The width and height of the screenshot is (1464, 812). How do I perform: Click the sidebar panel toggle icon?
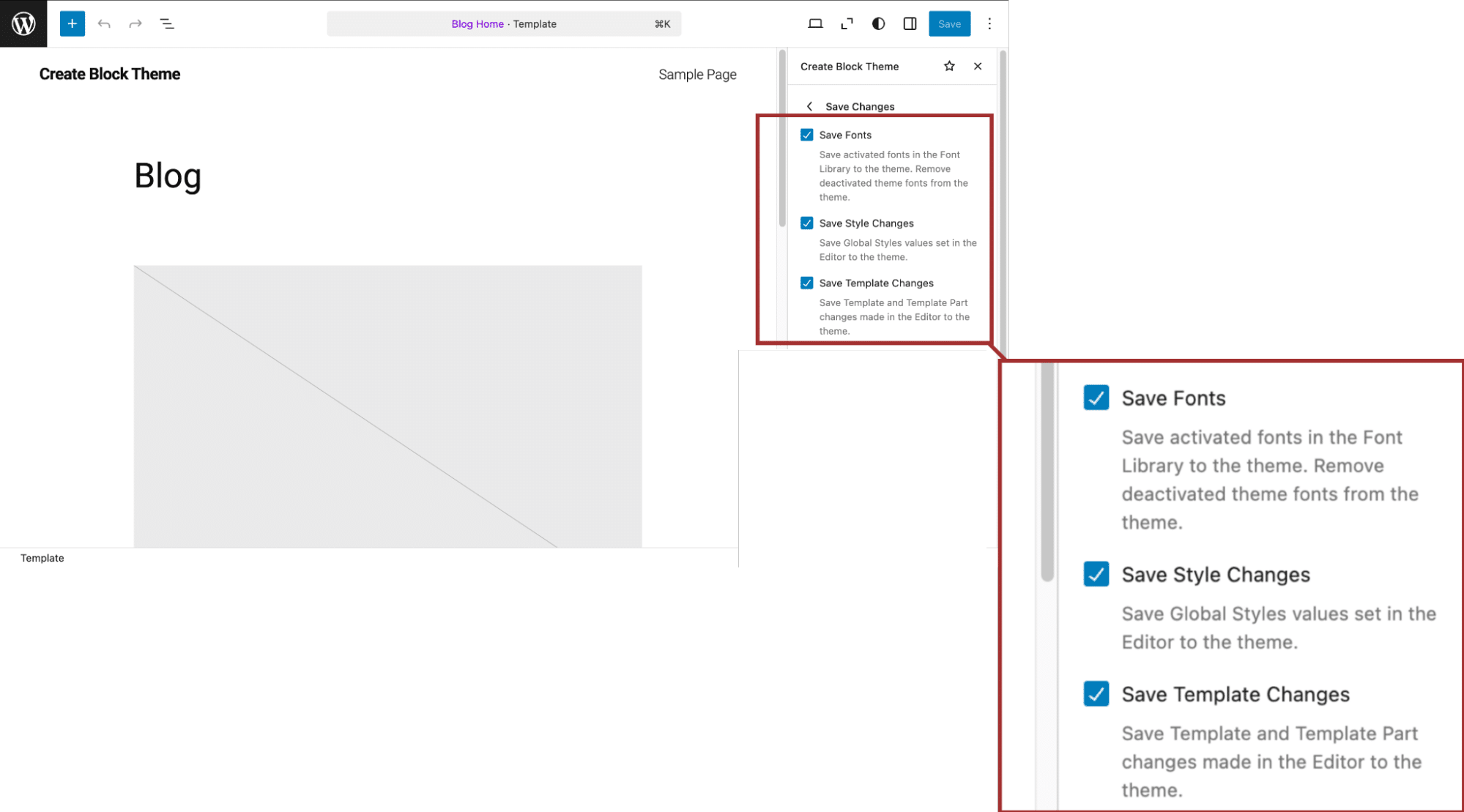click(910, 23)
